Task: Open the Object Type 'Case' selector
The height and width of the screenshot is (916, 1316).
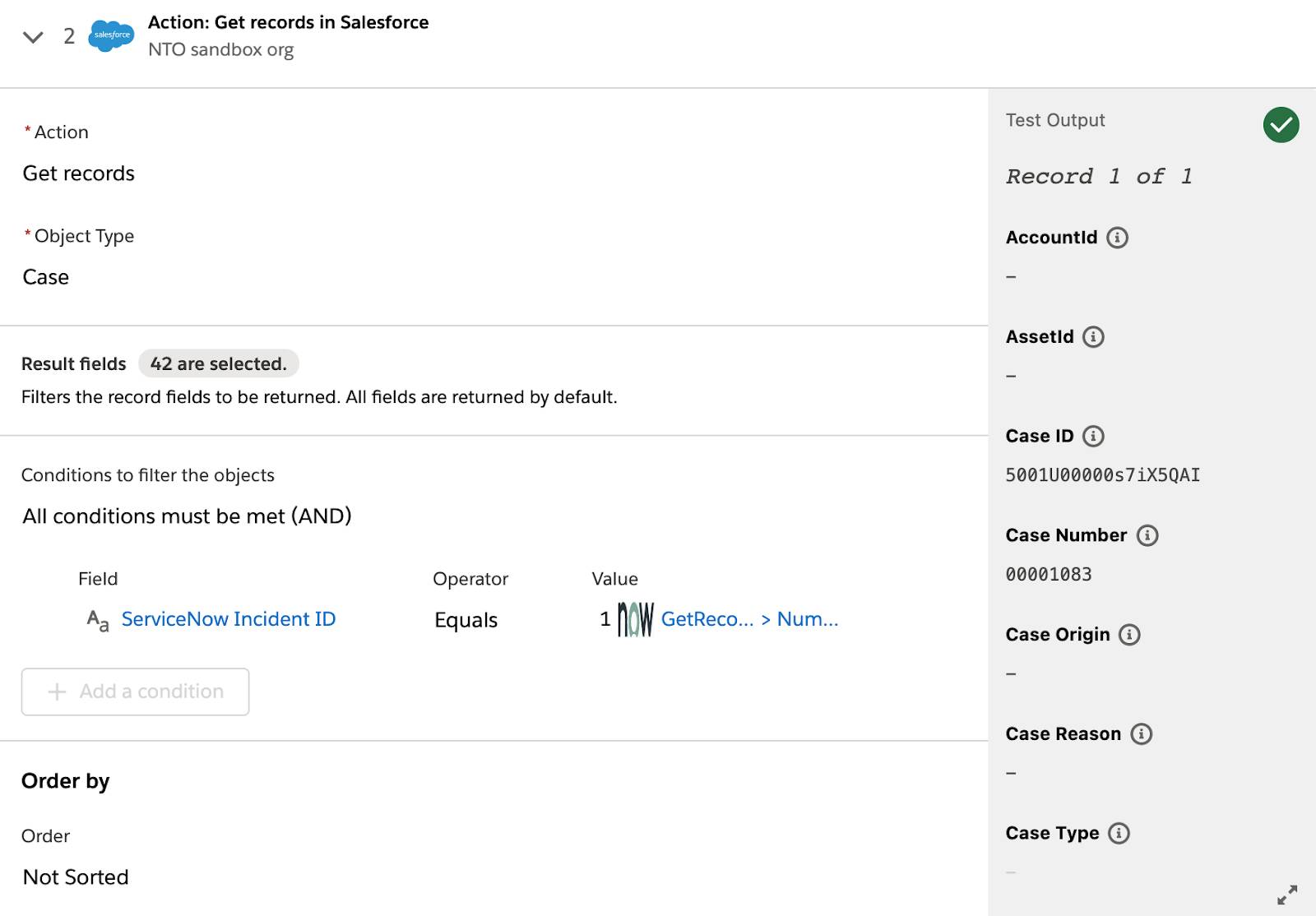Action: tap(45, 277)
